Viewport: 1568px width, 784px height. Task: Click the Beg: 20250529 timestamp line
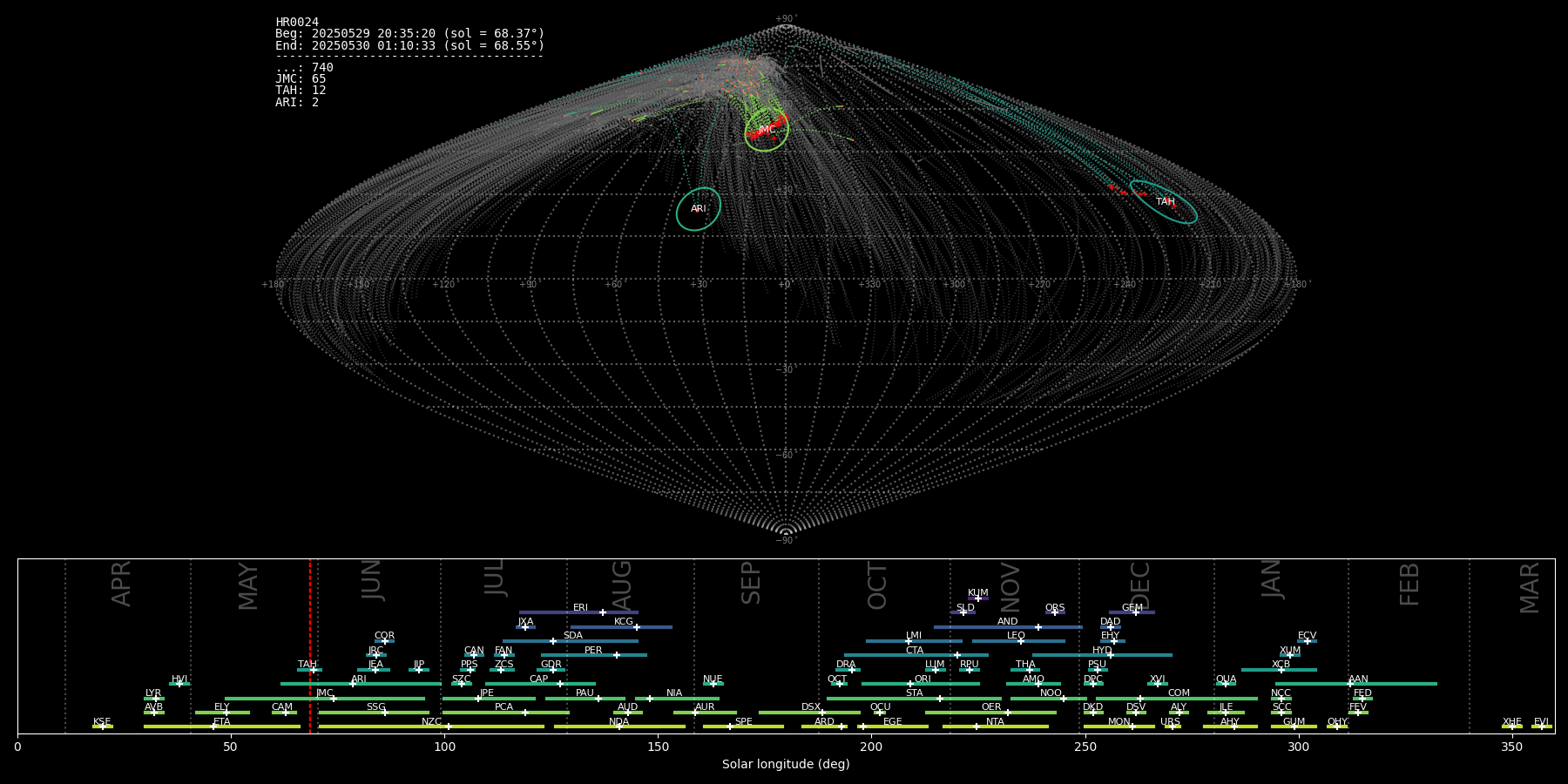pos(409,34)
